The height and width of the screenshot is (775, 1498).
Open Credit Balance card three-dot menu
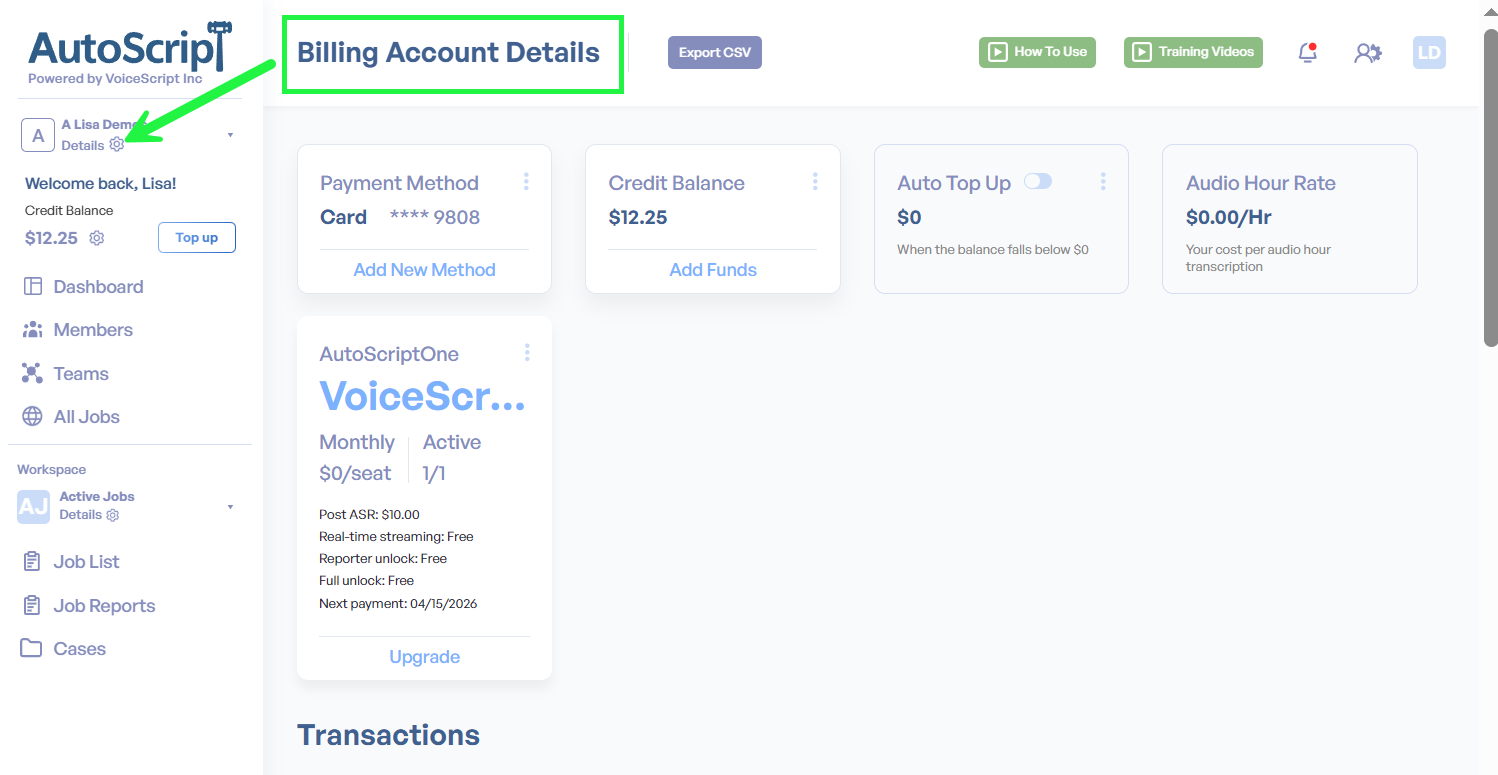pos(815,181)
